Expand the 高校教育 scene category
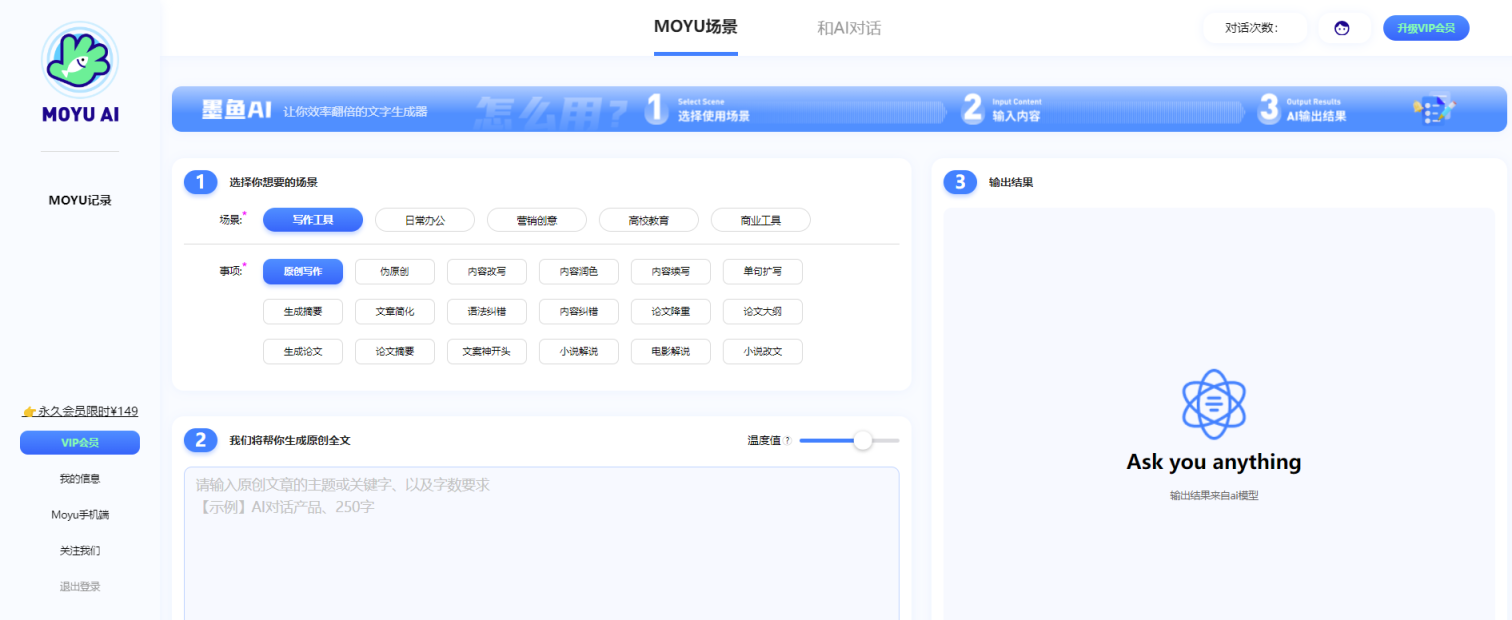This screenshot has width=1512, height=620. [648, 219]
